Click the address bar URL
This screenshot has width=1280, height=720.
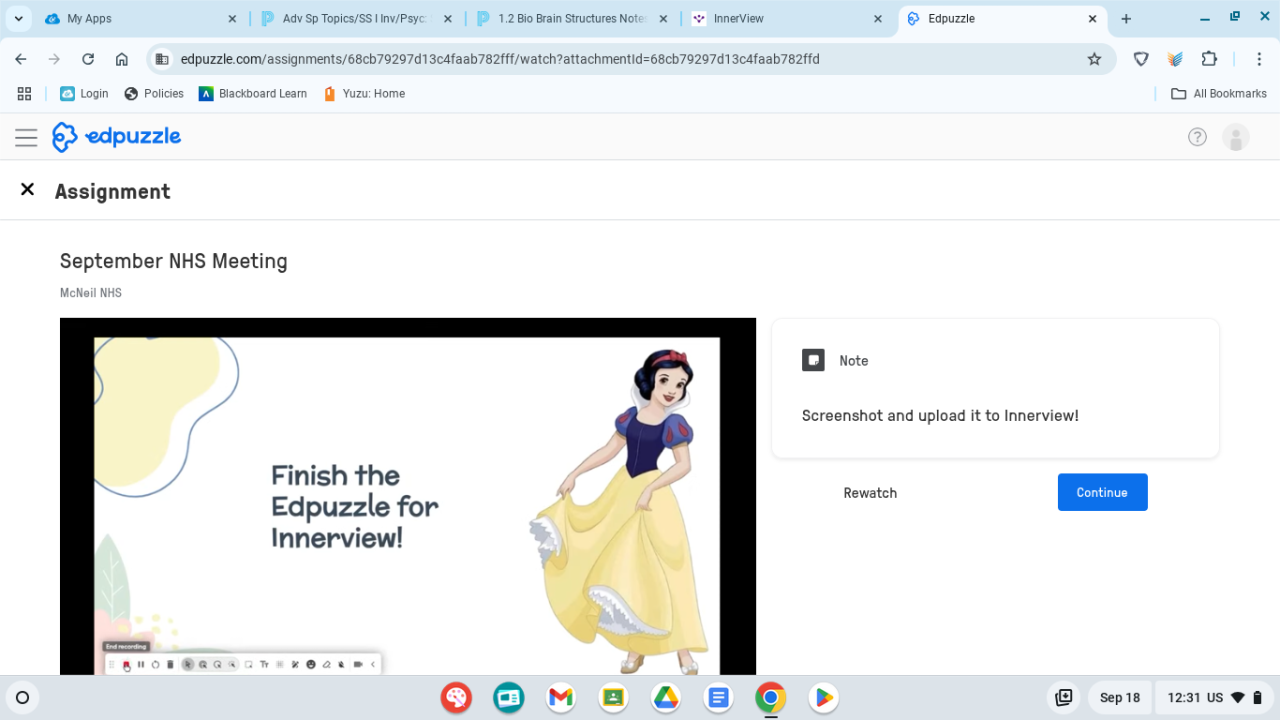click(500, 59)
